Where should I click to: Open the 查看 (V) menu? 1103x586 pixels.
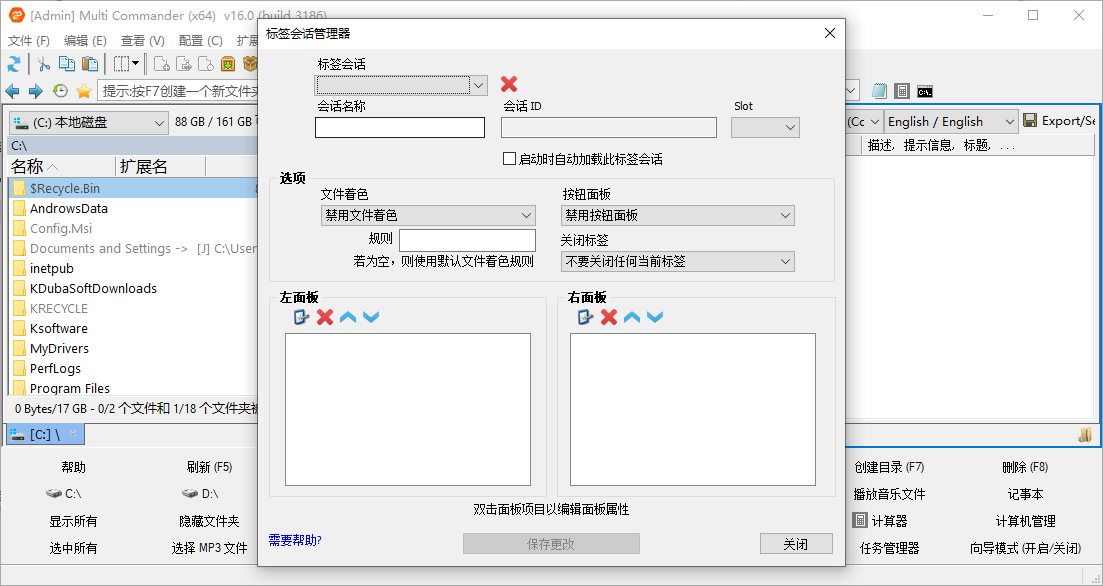tap(143, 41)
